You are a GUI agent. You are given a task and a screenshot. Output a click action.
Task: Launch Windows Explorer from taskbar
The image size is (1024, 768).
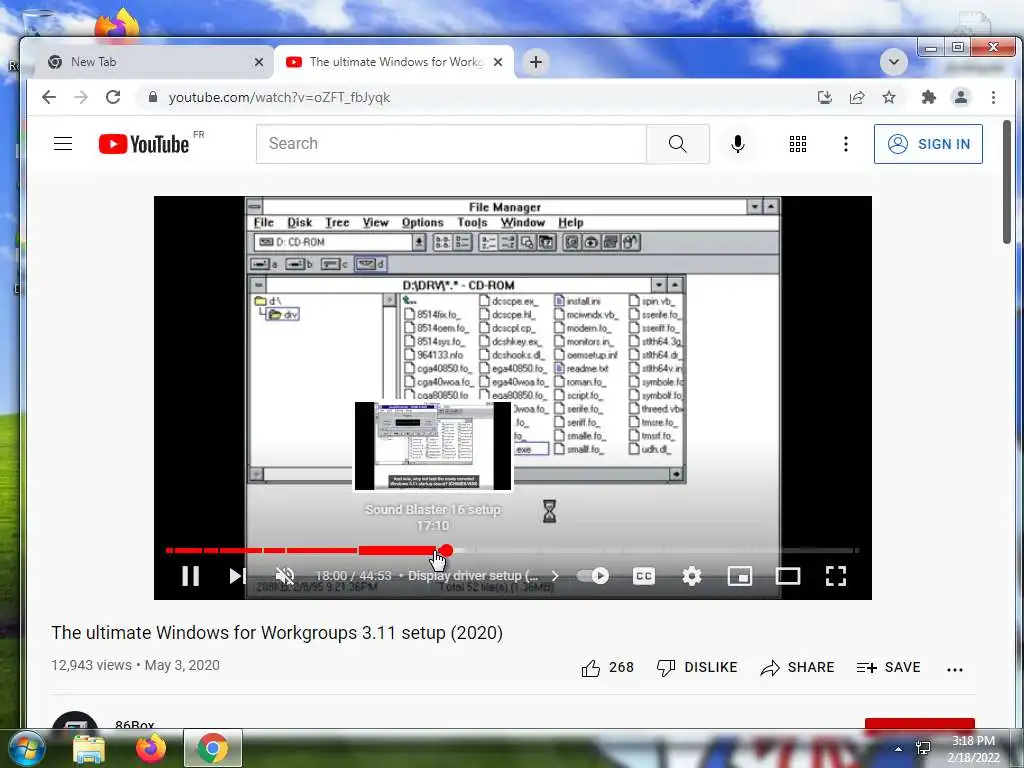88,748
